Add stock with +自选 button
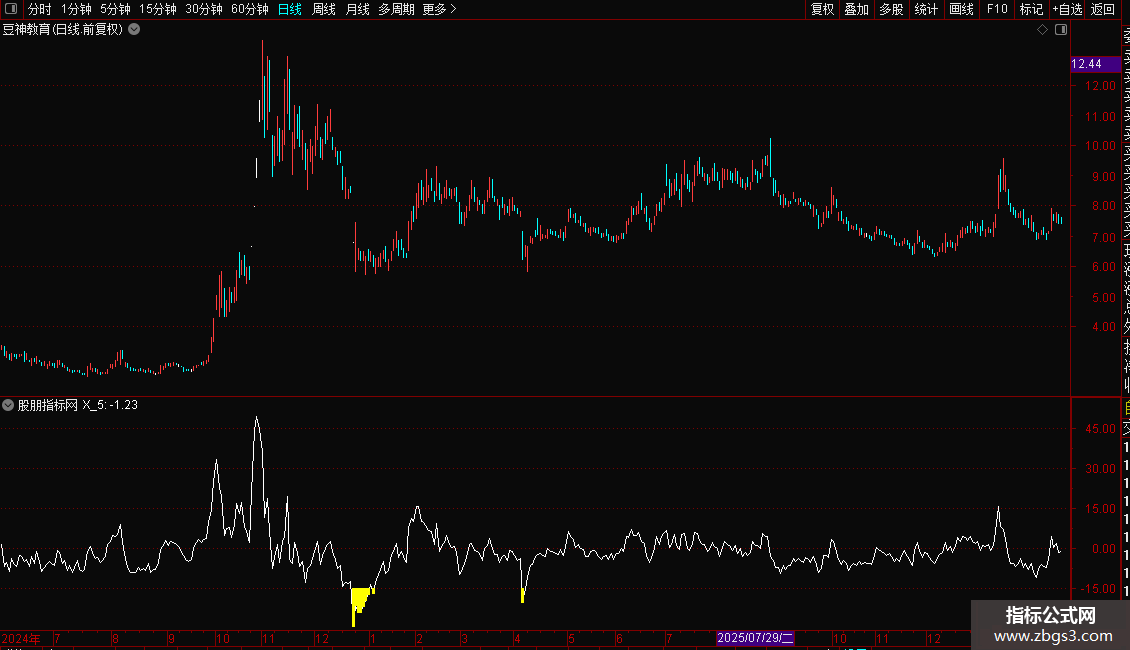Screen dimensions: 1130x650 tap(1067, 9)
